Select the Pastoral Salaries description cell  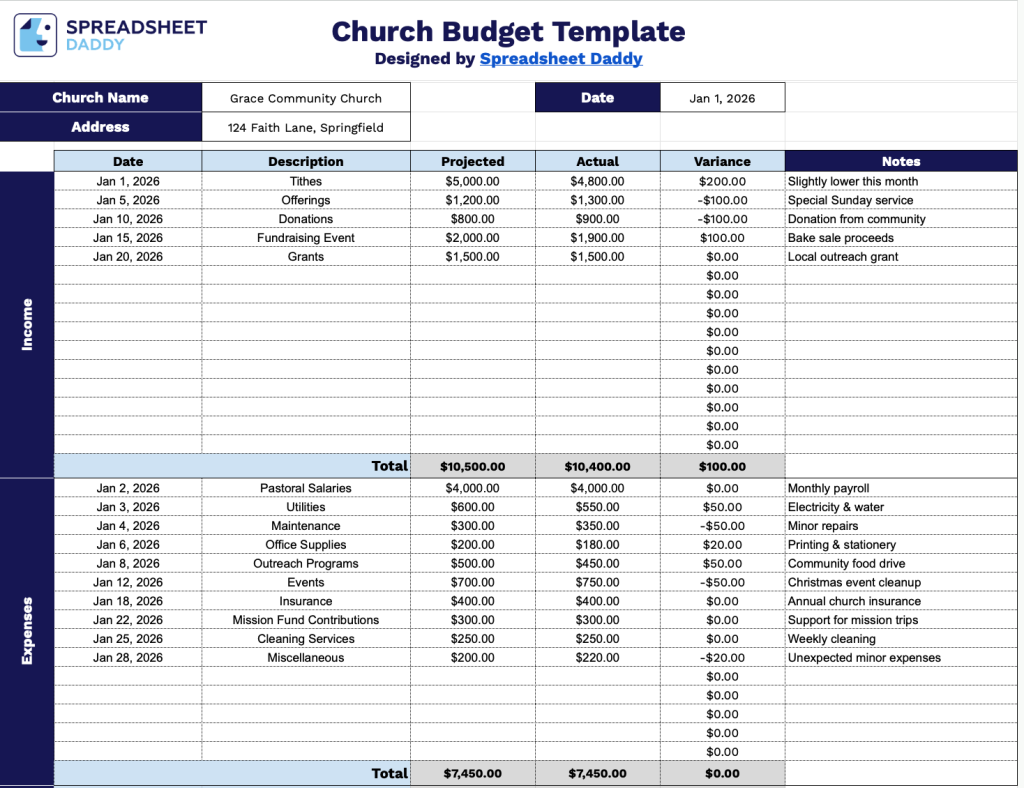coord(306,488)
